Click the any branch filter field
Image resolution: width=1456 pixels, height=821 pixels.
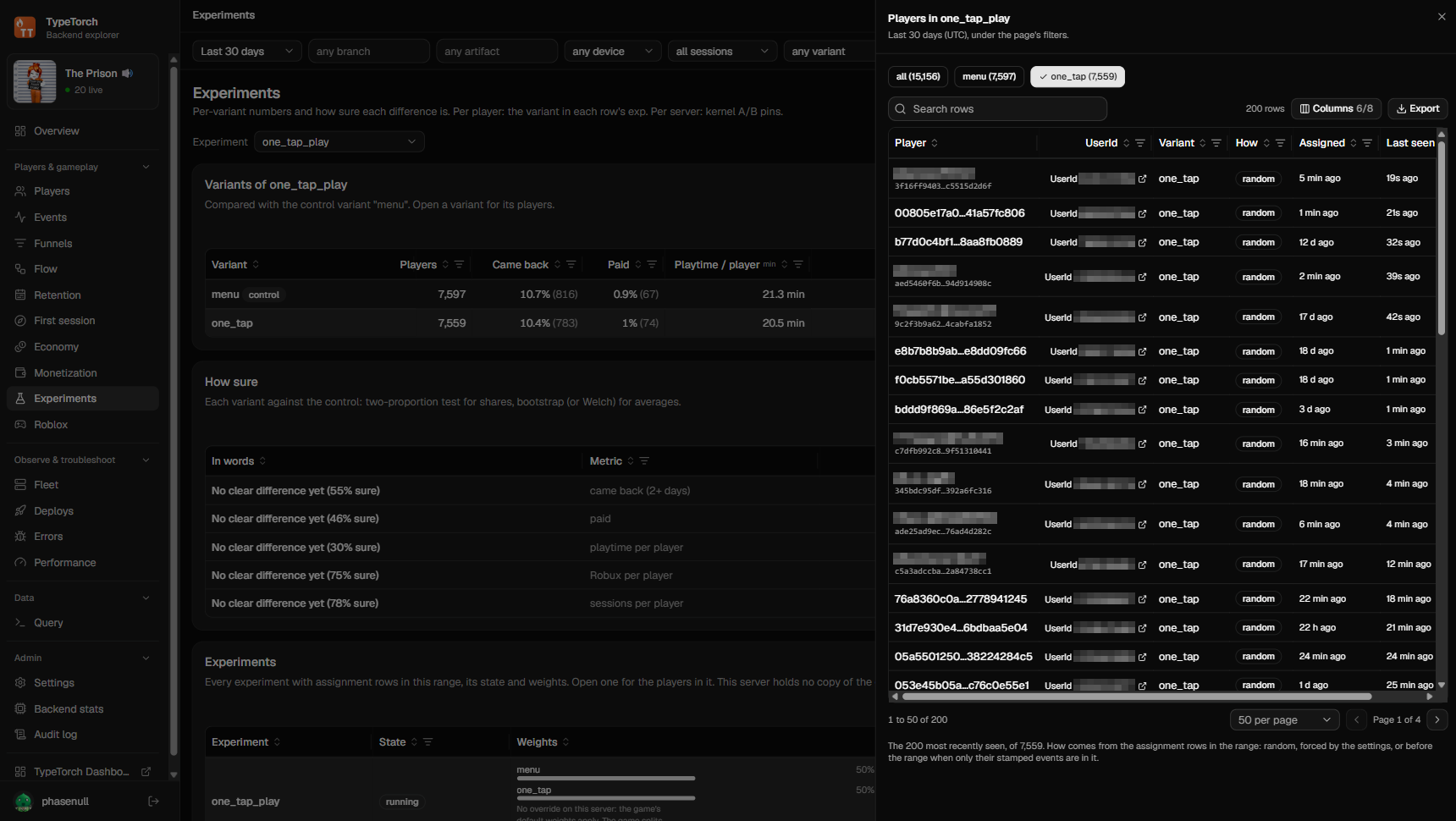click(x=368, y=52)
